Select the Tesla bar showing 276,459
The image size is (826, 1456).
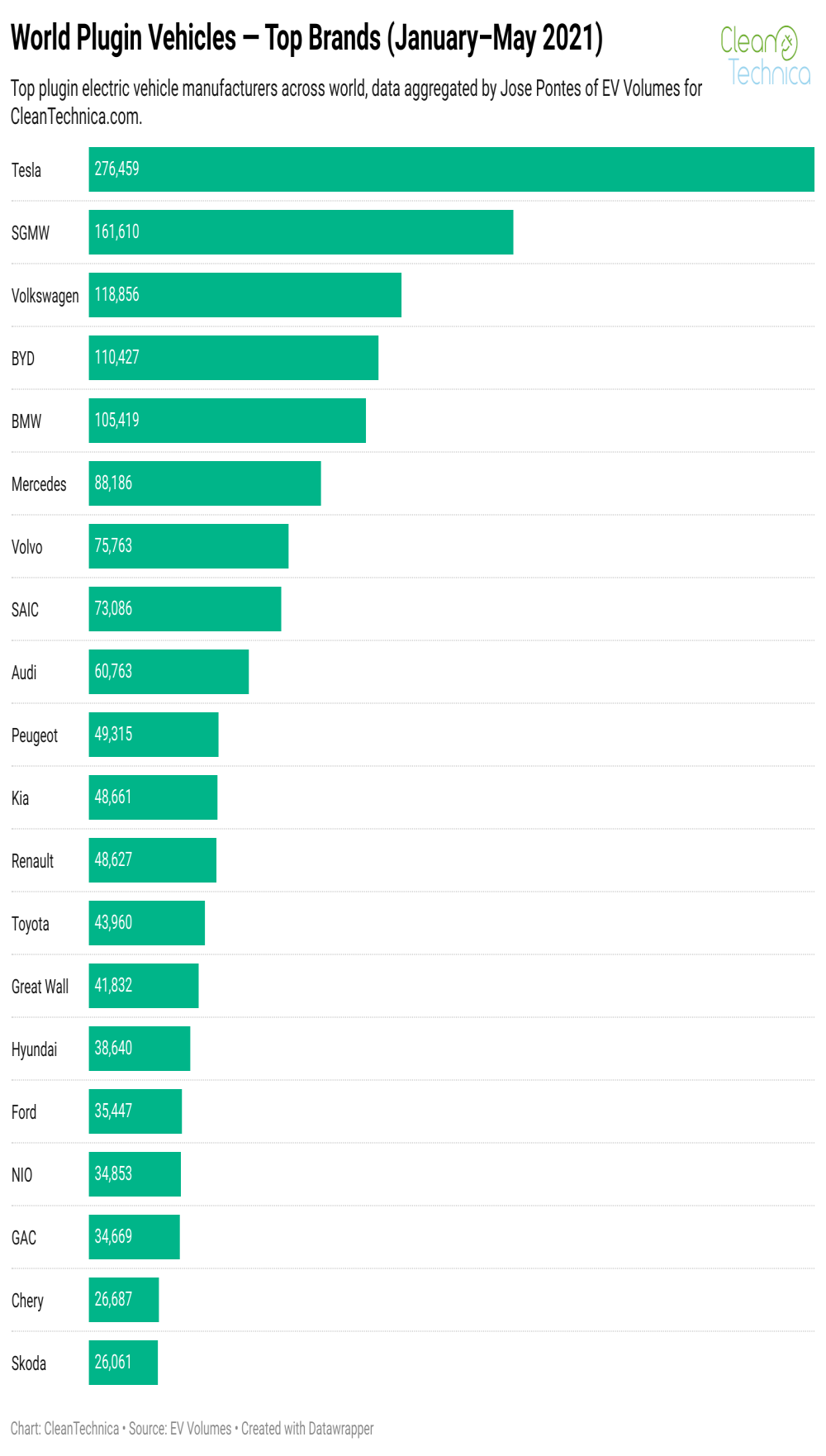tap(452, 169)
